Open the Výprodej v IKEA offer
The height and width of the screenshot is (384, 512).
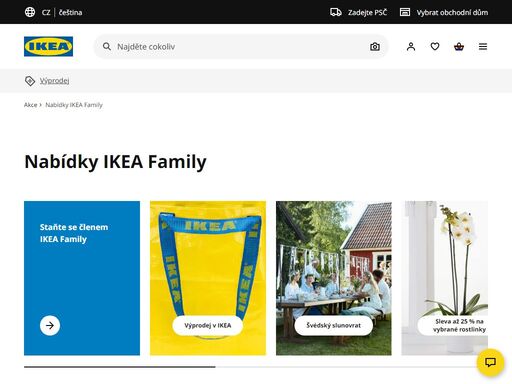(x=208, y=325)
